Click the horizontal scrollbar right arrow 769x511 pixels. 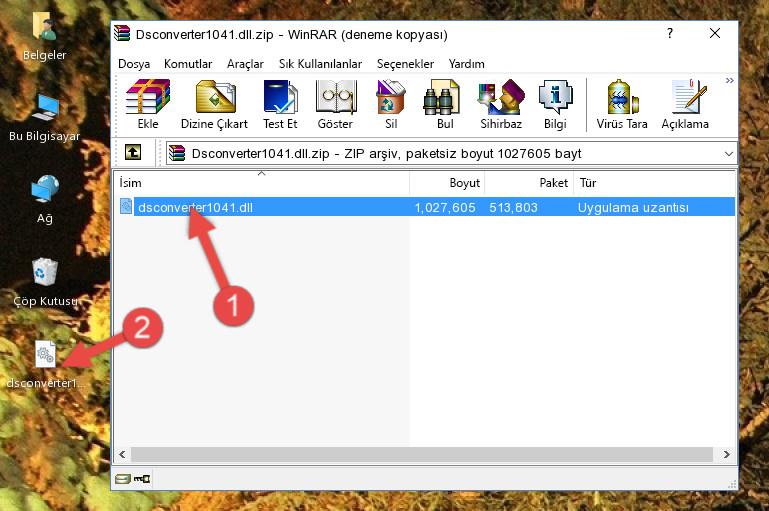pos(726,455)
